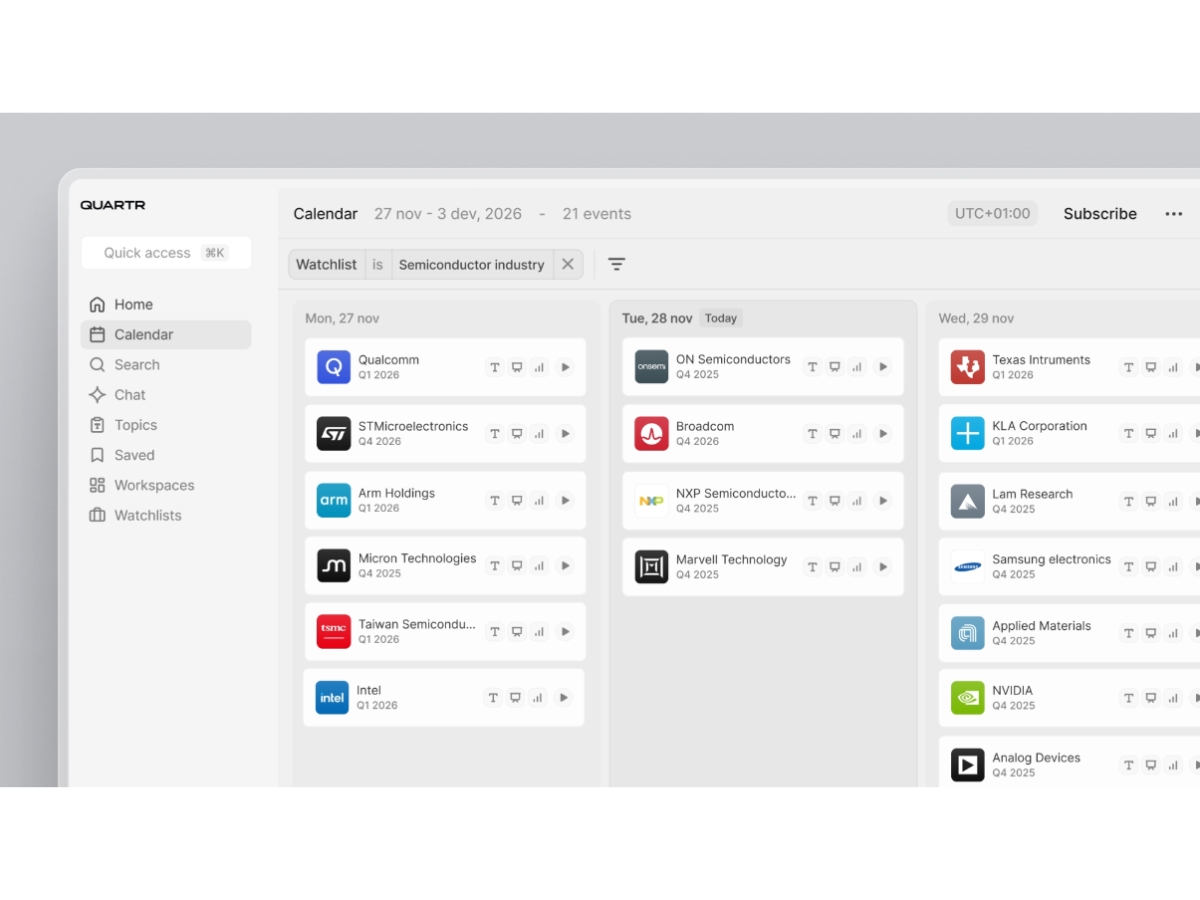Play STMicroelectronics call audio
Image resolution: width=1200 pixels, height=900 pixels.
click(565, 433)
